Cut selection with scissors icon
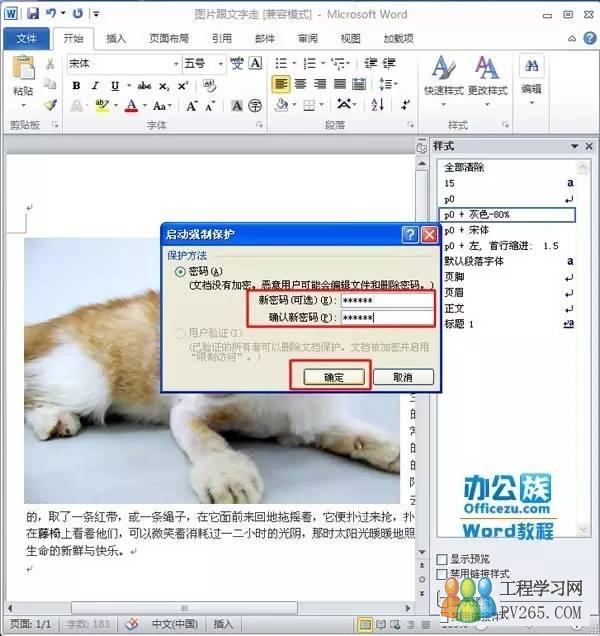The image size is (600, 636). click(x=50, y=64)
